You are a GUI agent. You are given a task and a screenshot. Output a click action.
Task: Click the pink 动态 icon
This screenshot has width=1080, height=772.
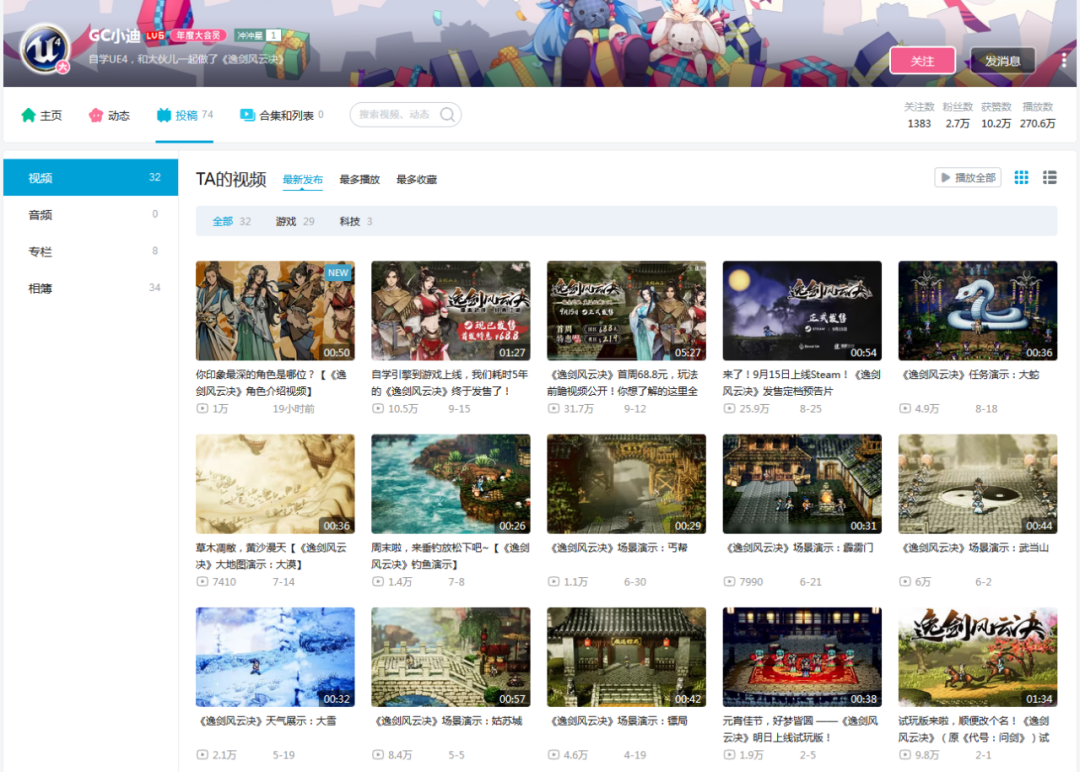pos(96,115)
